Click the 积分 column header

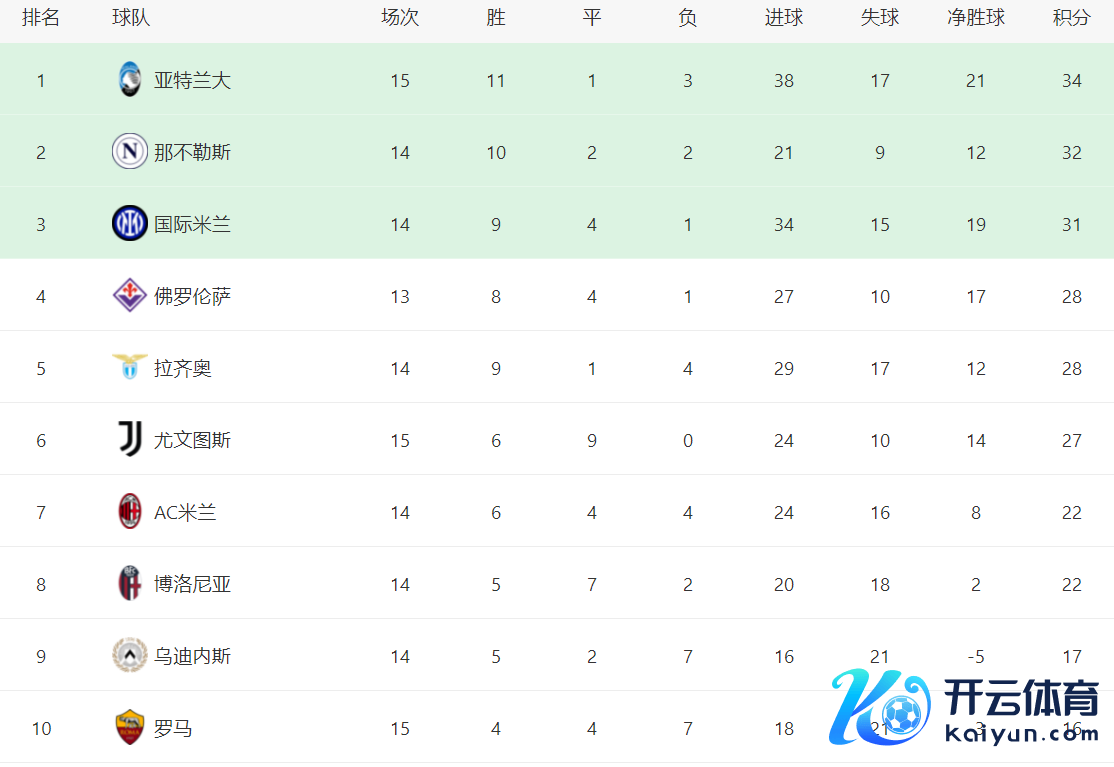[1072, 18]
